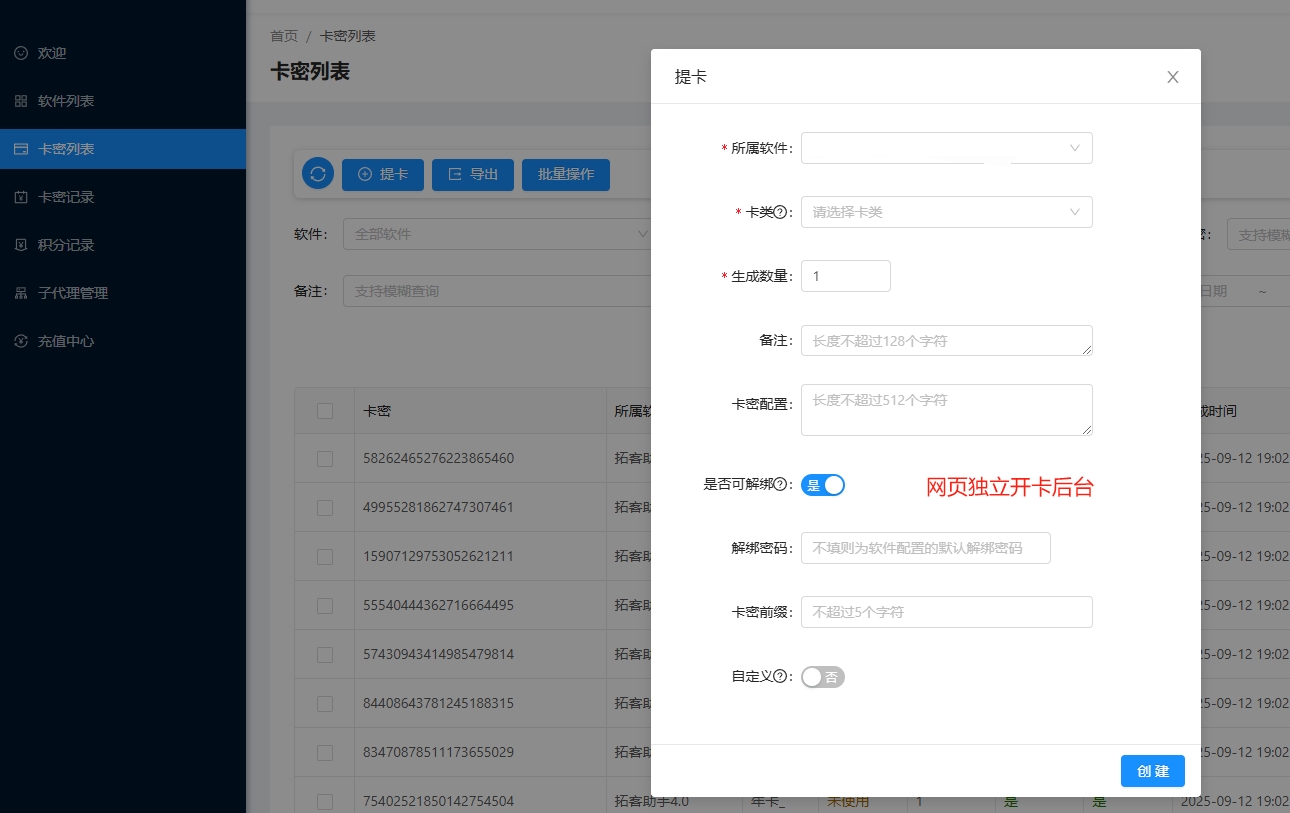Click the help icon beside 是否可解绑

pos(781,485)
